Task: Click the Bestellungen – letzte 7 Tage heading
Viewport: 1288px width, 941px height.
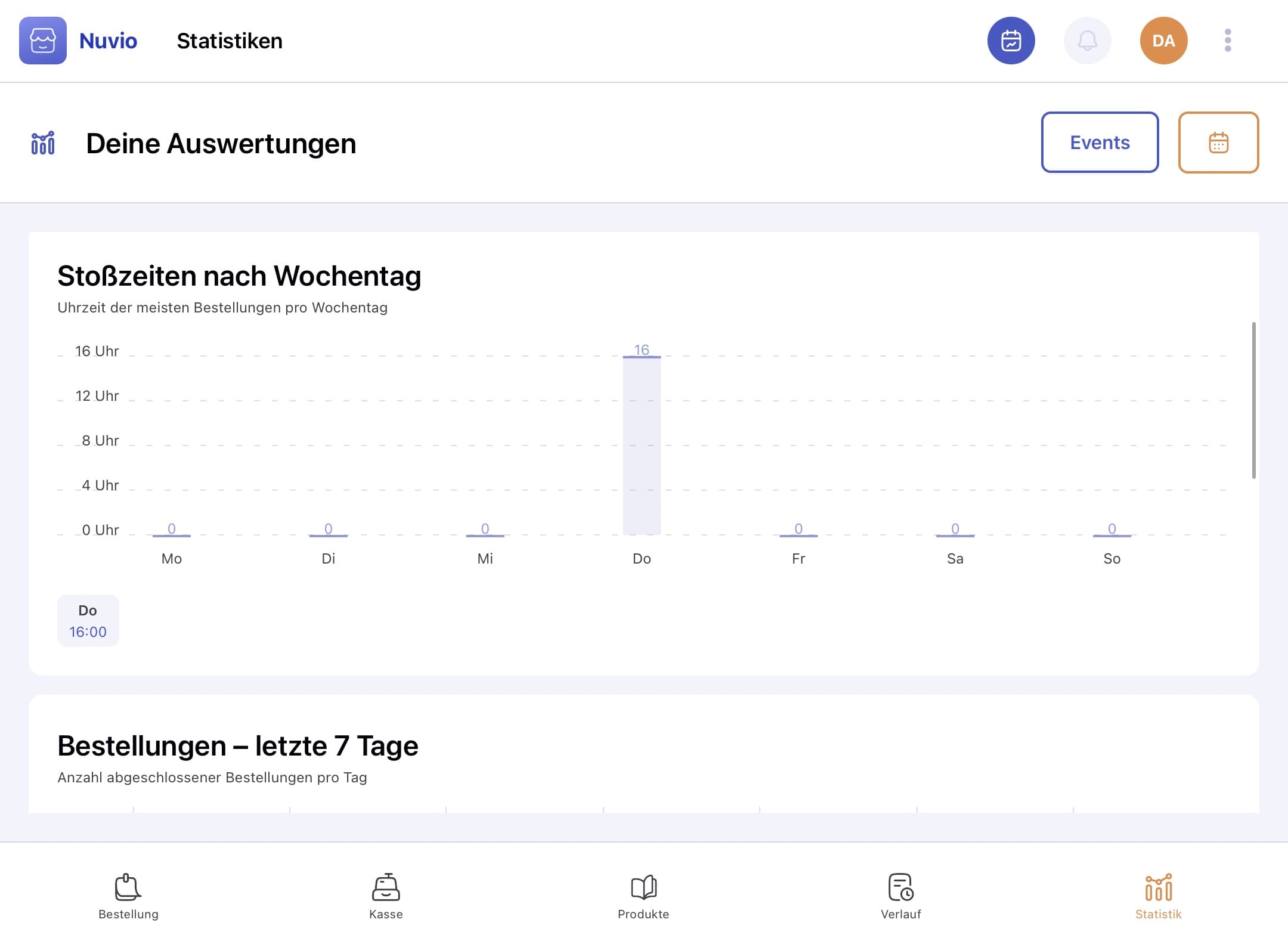Action: click(238, 746)
